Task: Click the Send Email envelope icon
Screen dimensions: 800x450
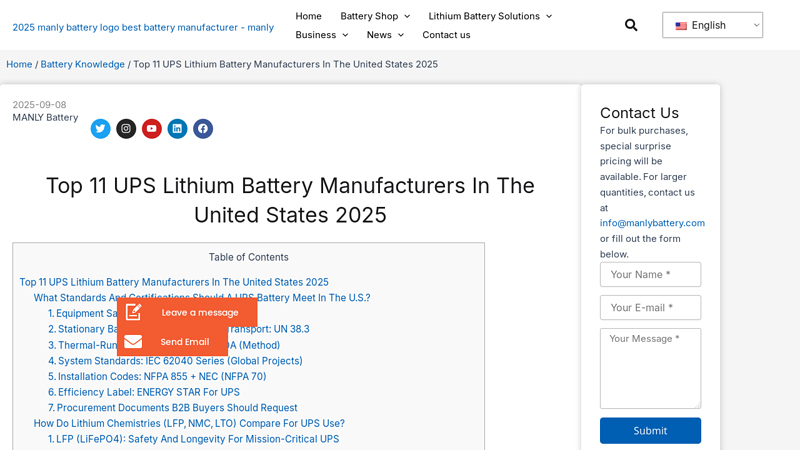Action: 133,341
